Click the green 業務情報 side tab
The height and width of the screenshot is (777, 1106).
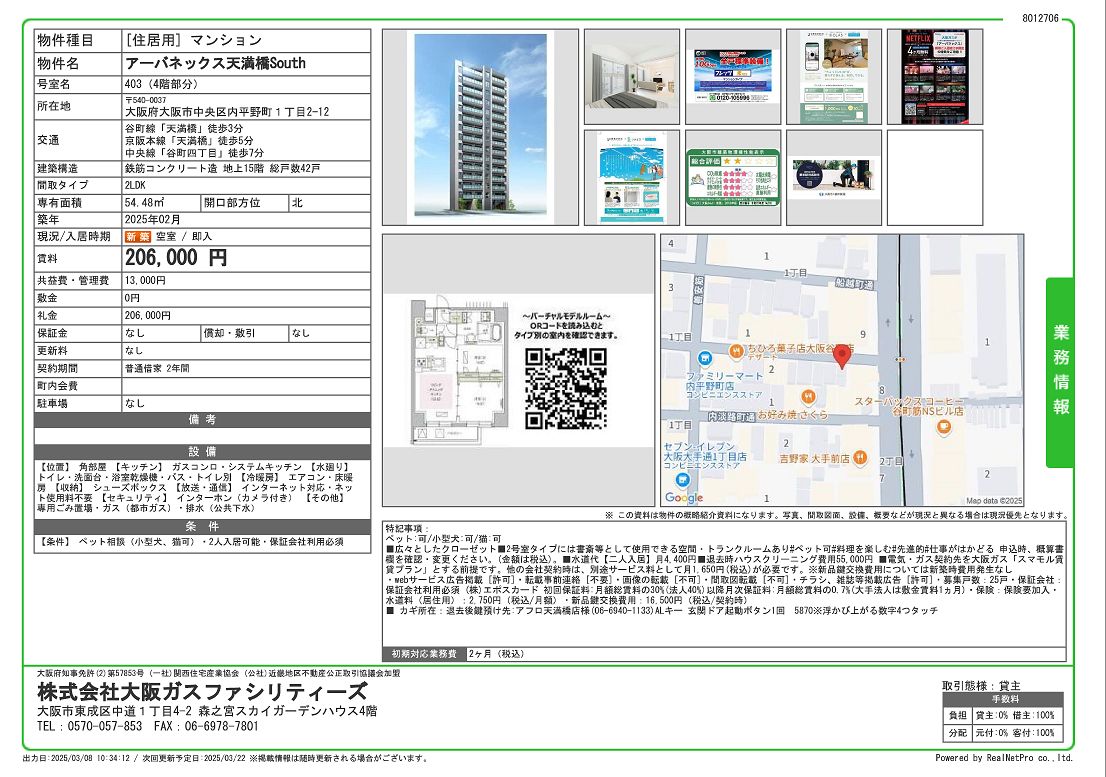click(1059, 372)
